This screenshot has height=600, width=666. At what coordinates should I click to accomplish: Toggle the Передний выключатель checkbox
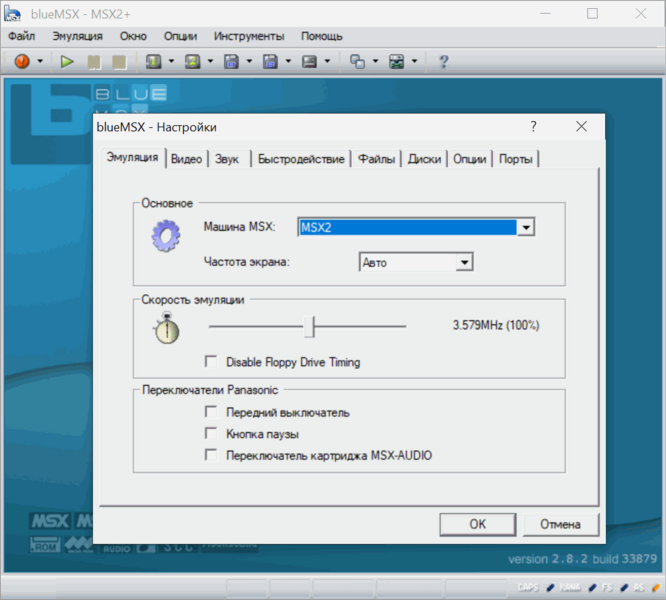point(211,412)
